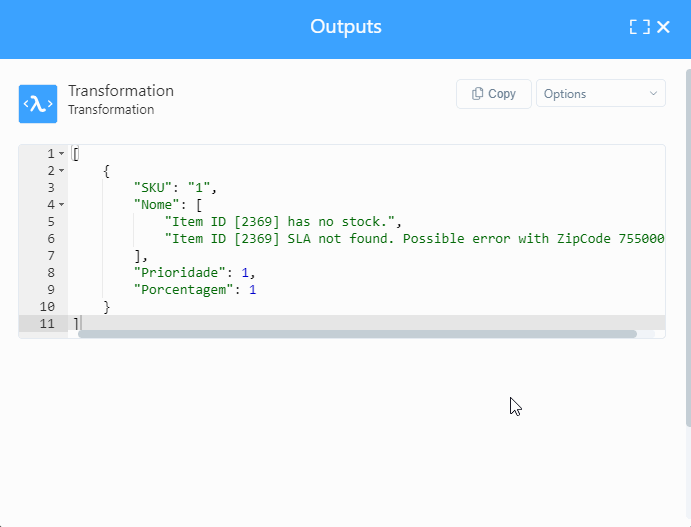Viewport: 691px width, 527px height.
Task: Click the Outputs header title
Action: coord(345,27)
